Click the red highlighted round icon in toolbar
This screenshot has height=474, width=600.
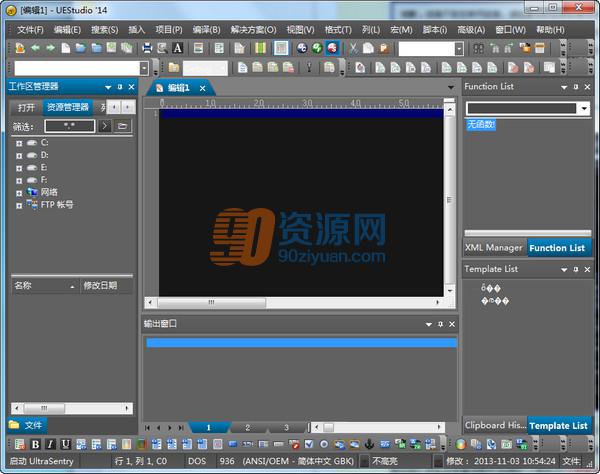(x=332, y=48)
